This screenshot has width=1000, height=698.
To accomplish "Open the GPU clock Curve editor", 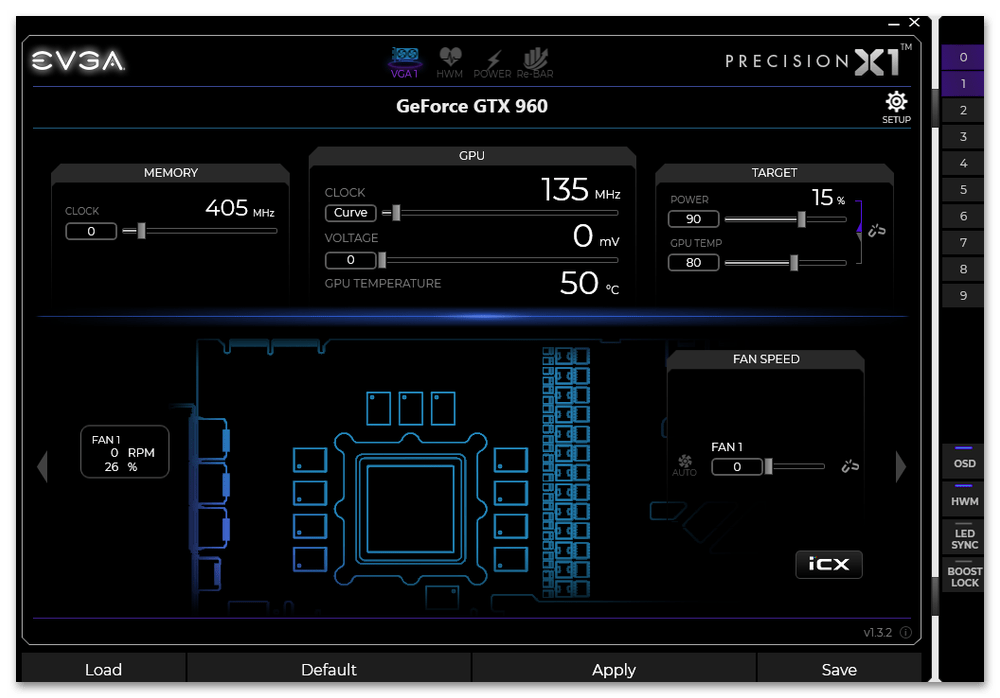I will click(x=350, y=212).
